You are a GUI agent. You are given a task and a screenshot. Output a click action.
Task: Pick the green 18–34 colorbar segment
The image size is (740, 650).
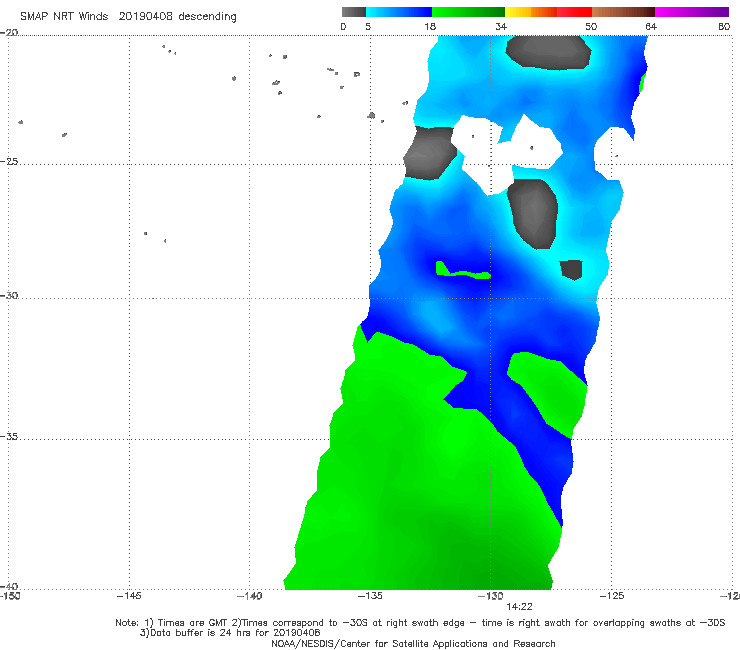coord(468,12)
